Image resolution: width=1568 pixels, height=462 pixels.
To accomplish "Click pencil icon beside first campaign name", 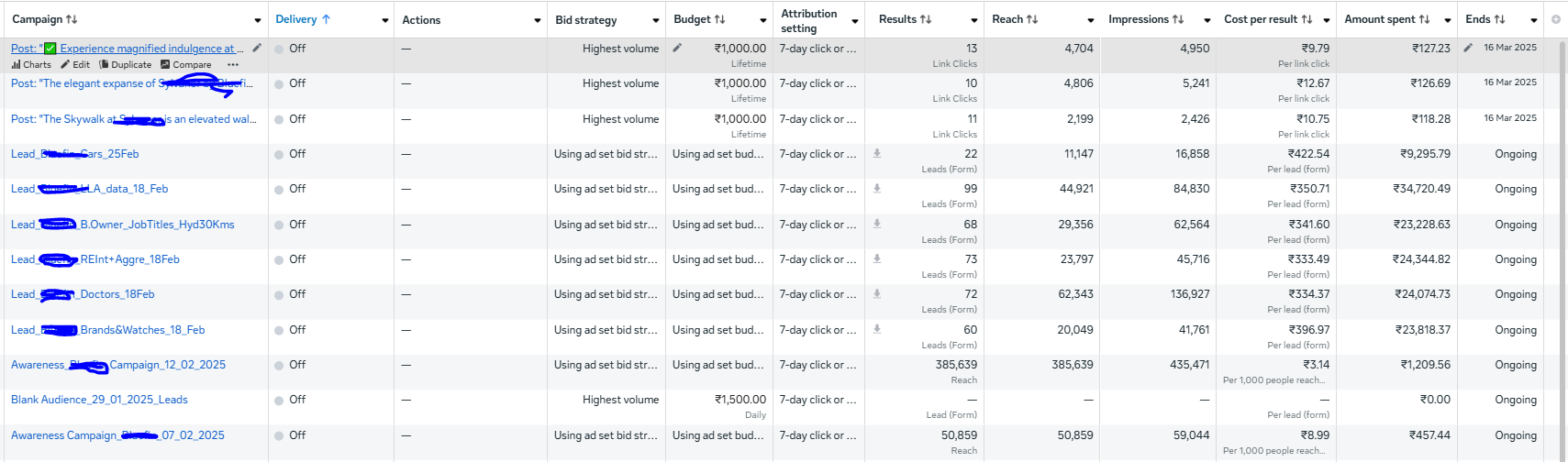I will 257,48.
